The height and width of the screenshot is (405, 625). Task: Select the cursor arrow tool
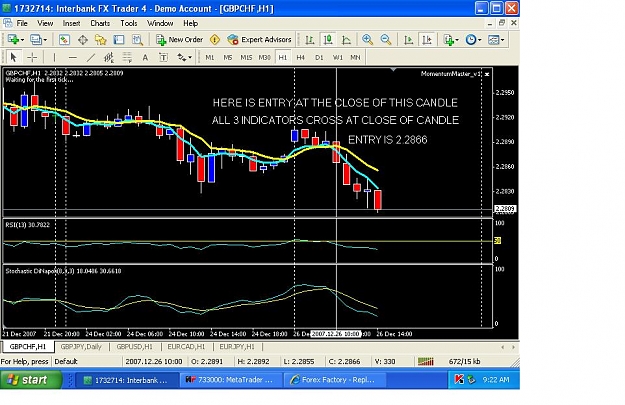pyautogui.click(x=13, y=57)
